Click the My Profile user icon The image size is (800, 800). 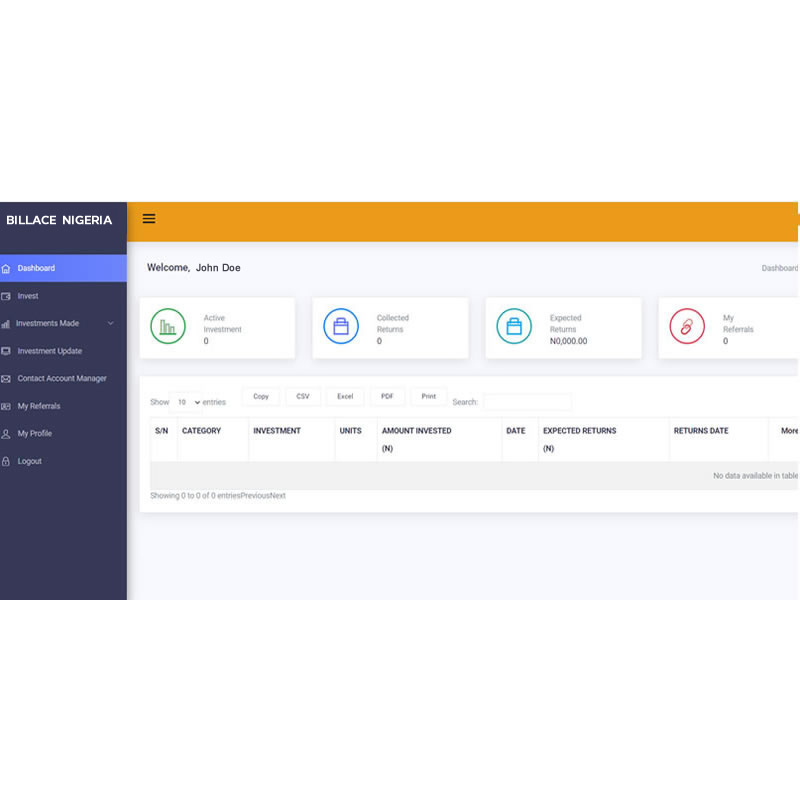click(6, 434)
